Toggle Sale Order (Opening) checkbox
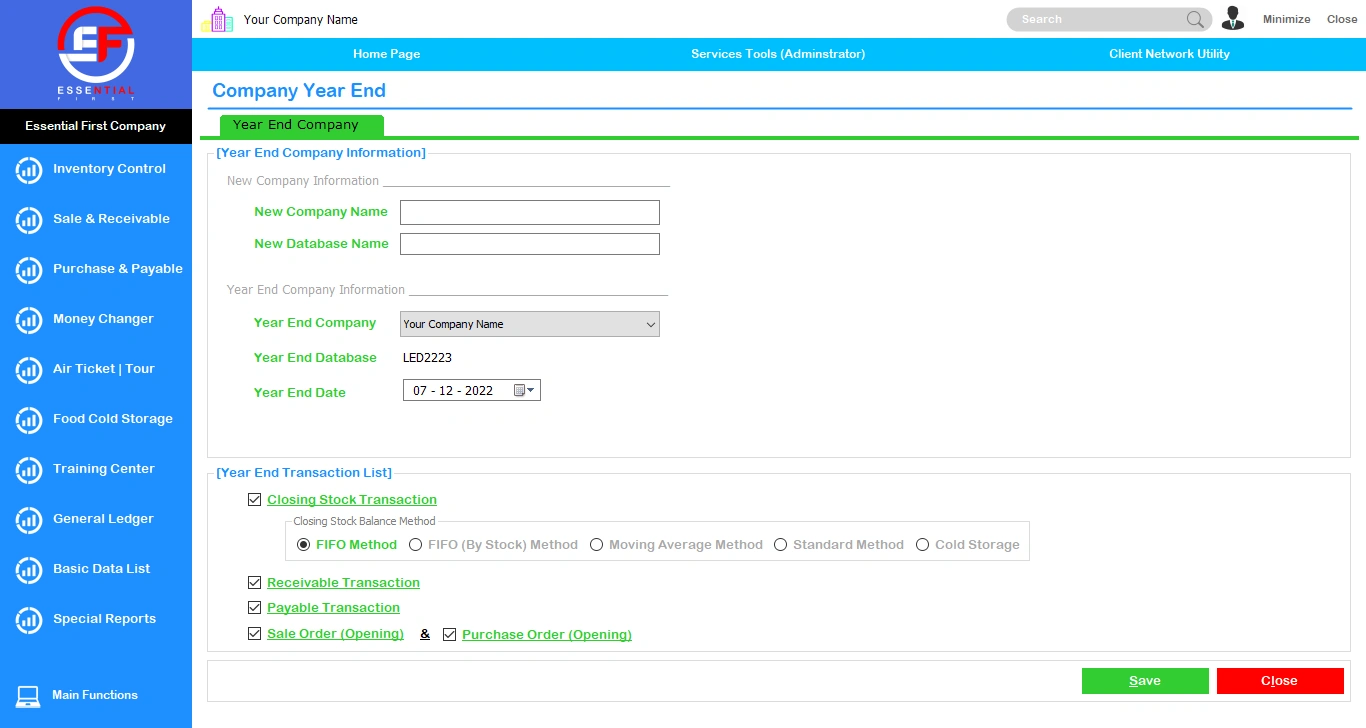The width and height of the screenshot is (1366, 728). (254, 634)
